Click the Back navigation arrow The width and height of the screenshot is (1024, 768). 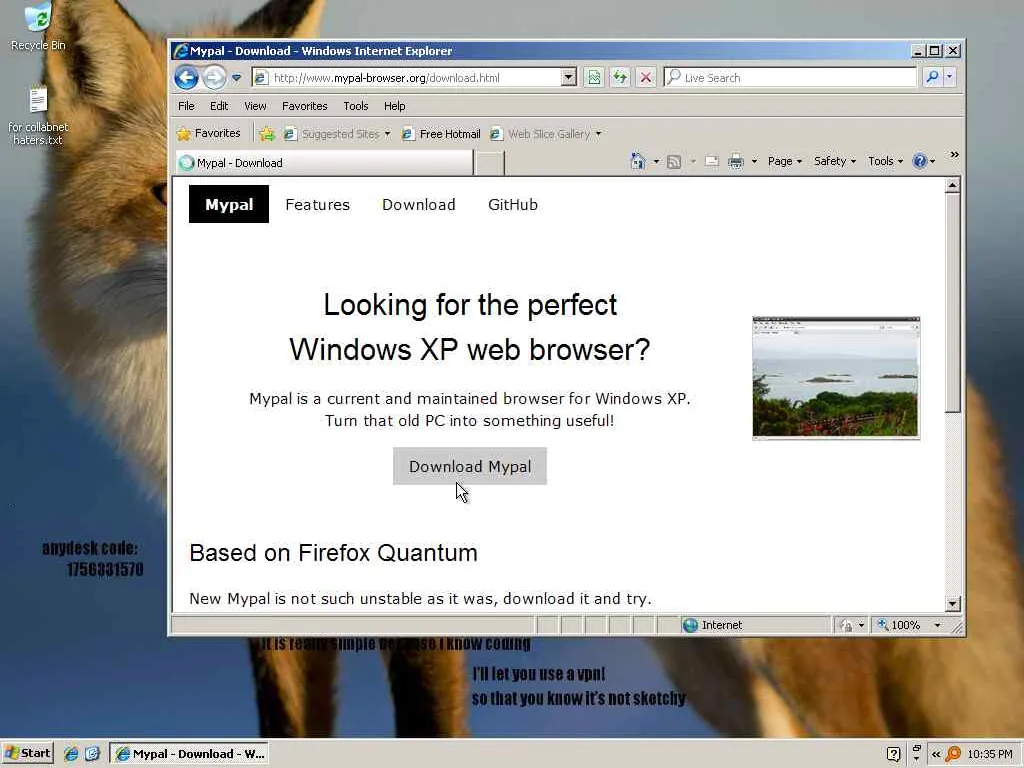[x=186, y=78]
